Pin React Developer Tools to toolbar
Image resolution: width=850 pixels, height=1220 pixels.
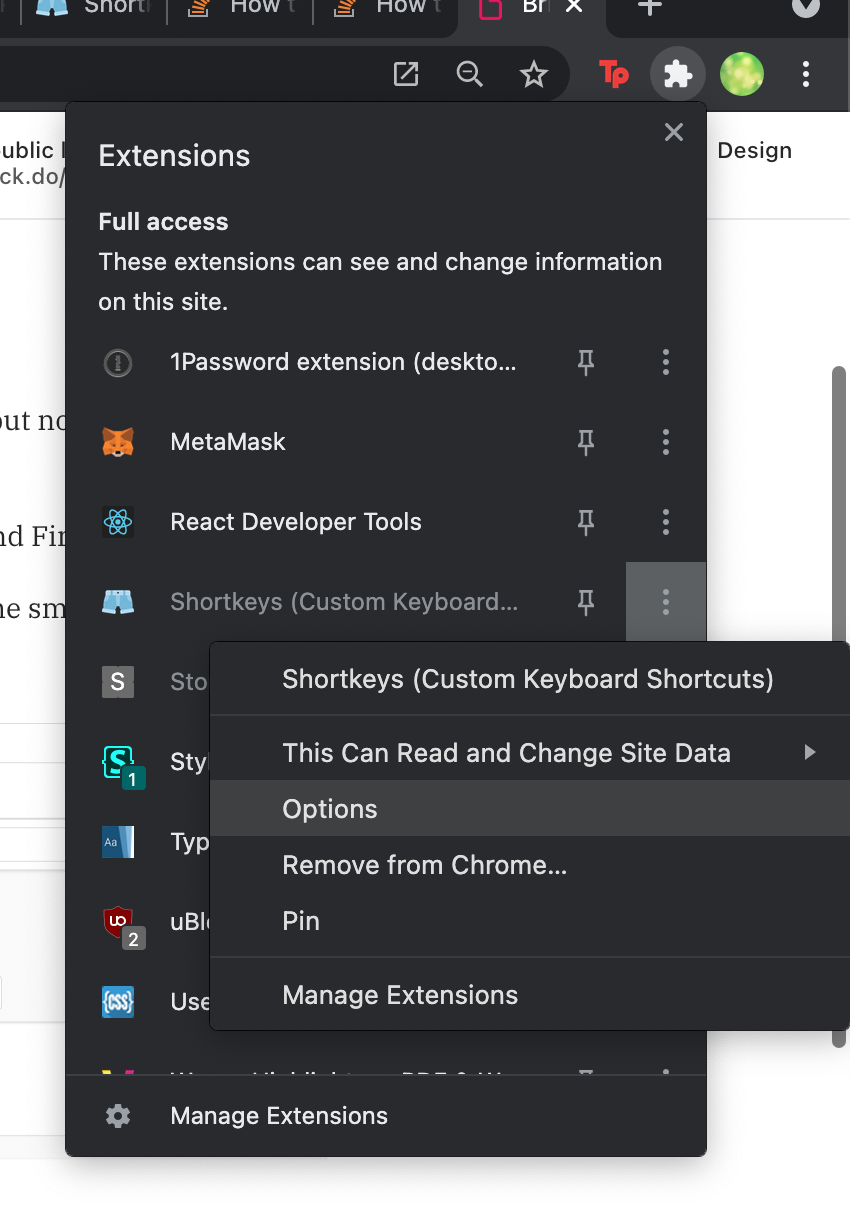point(586,522)
